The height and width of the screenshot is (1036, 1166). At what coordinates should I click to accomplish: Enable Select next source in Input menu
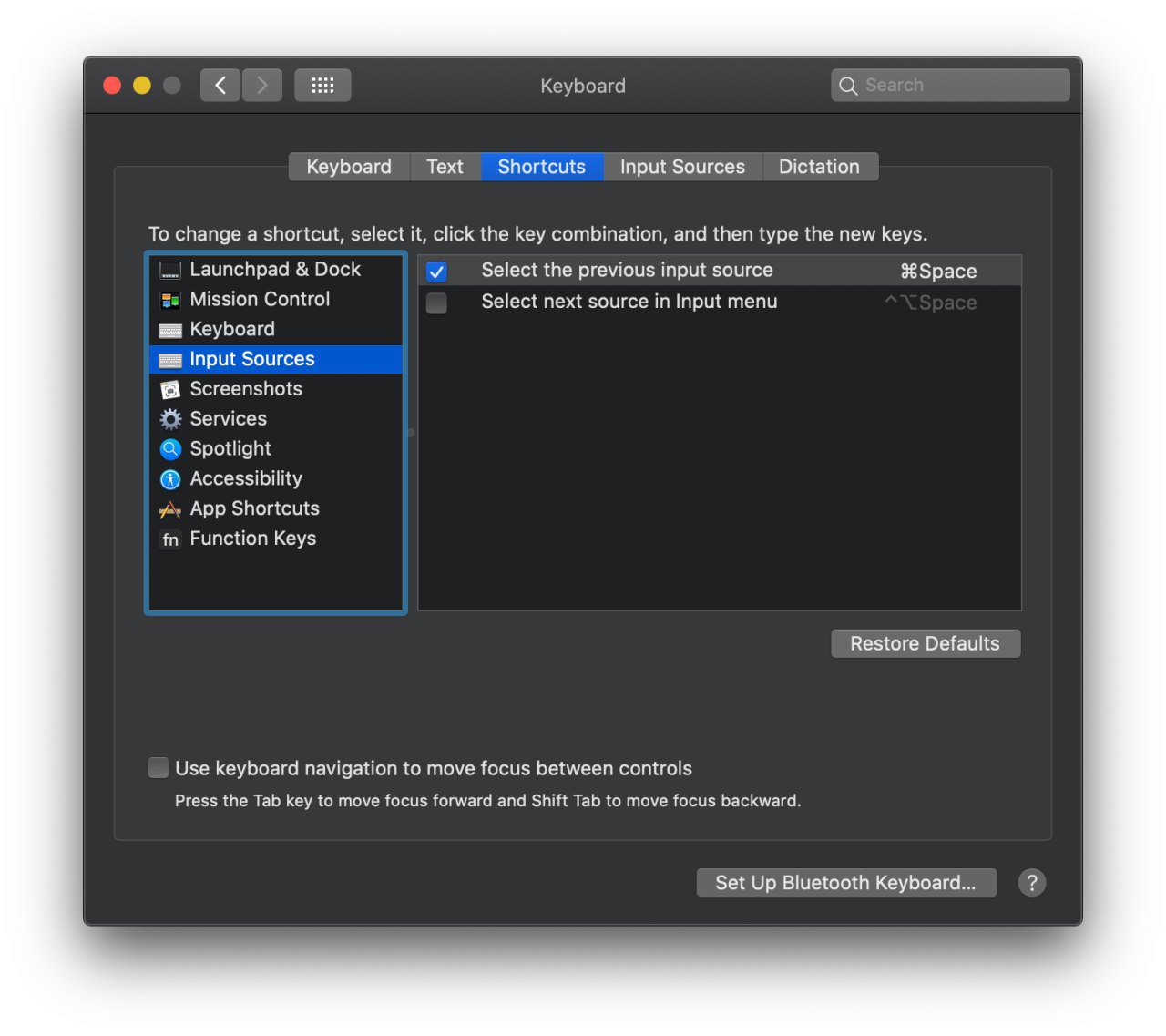(x=437, y=303)
